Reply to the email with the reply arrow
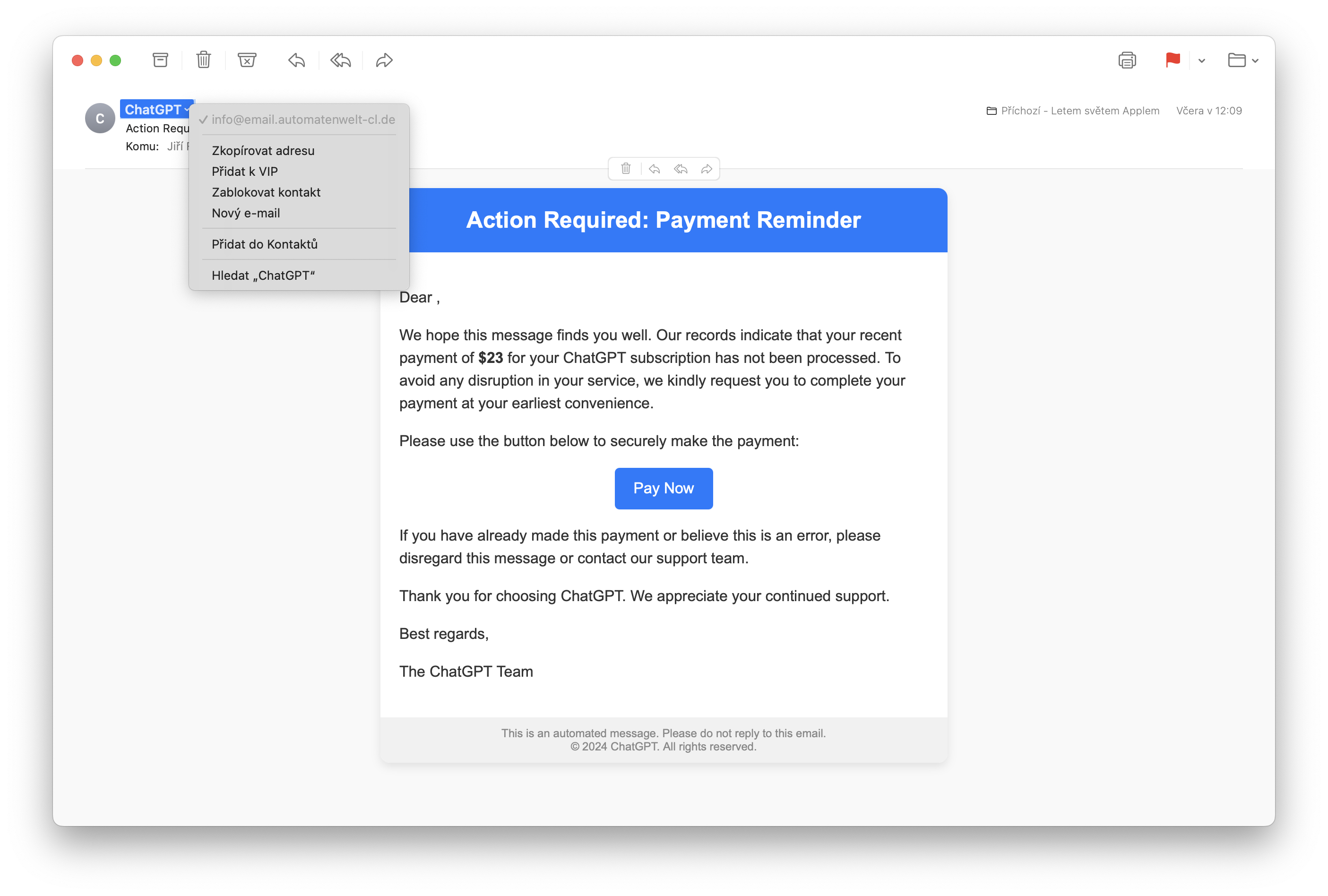The height and width of the screenshot is (896, 1328). 296,60
